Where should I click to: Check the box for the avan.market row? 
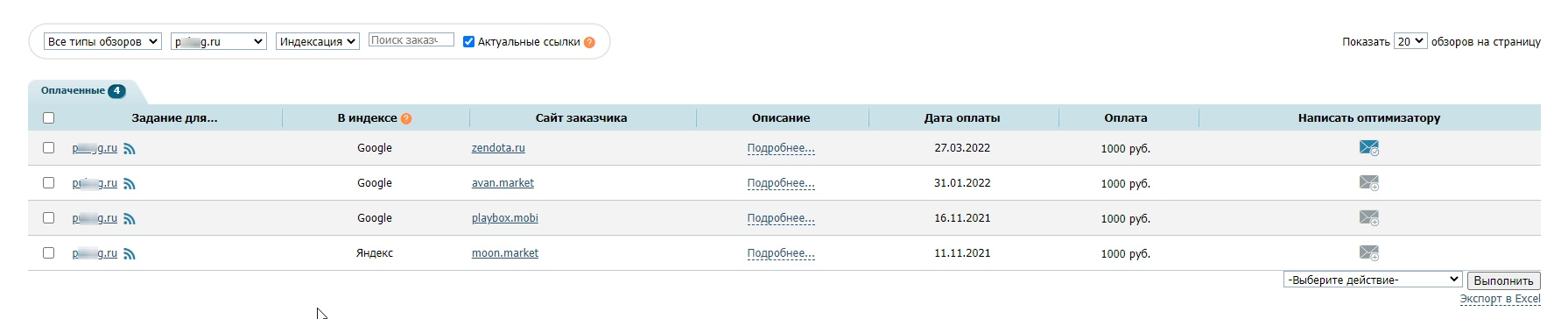[x=48, y=182]
